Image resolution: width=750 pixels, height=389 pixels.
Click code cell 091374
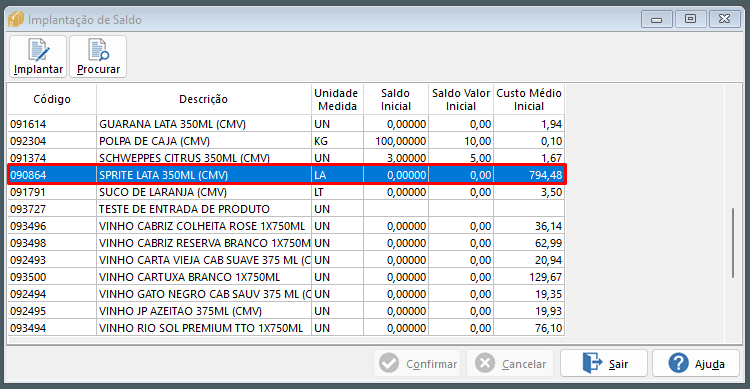point(52,157)
